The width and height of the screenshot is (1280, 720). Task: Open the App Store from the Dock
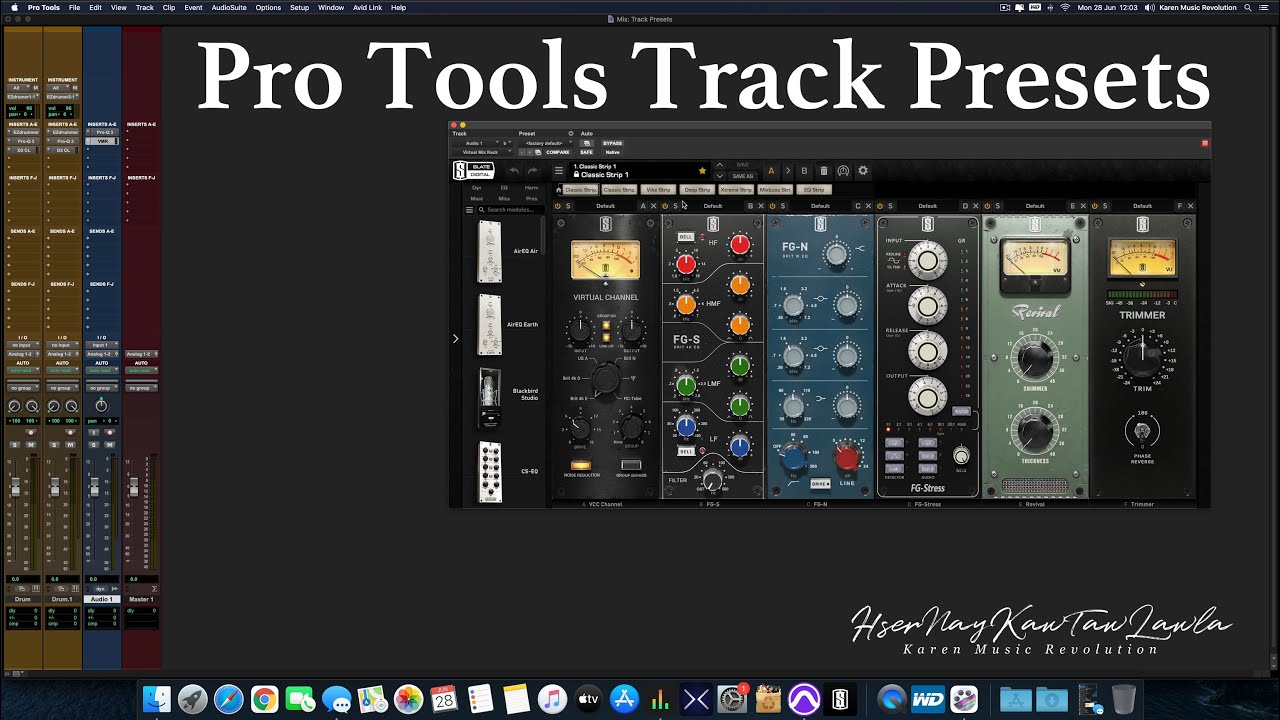[x=624, y=699]
